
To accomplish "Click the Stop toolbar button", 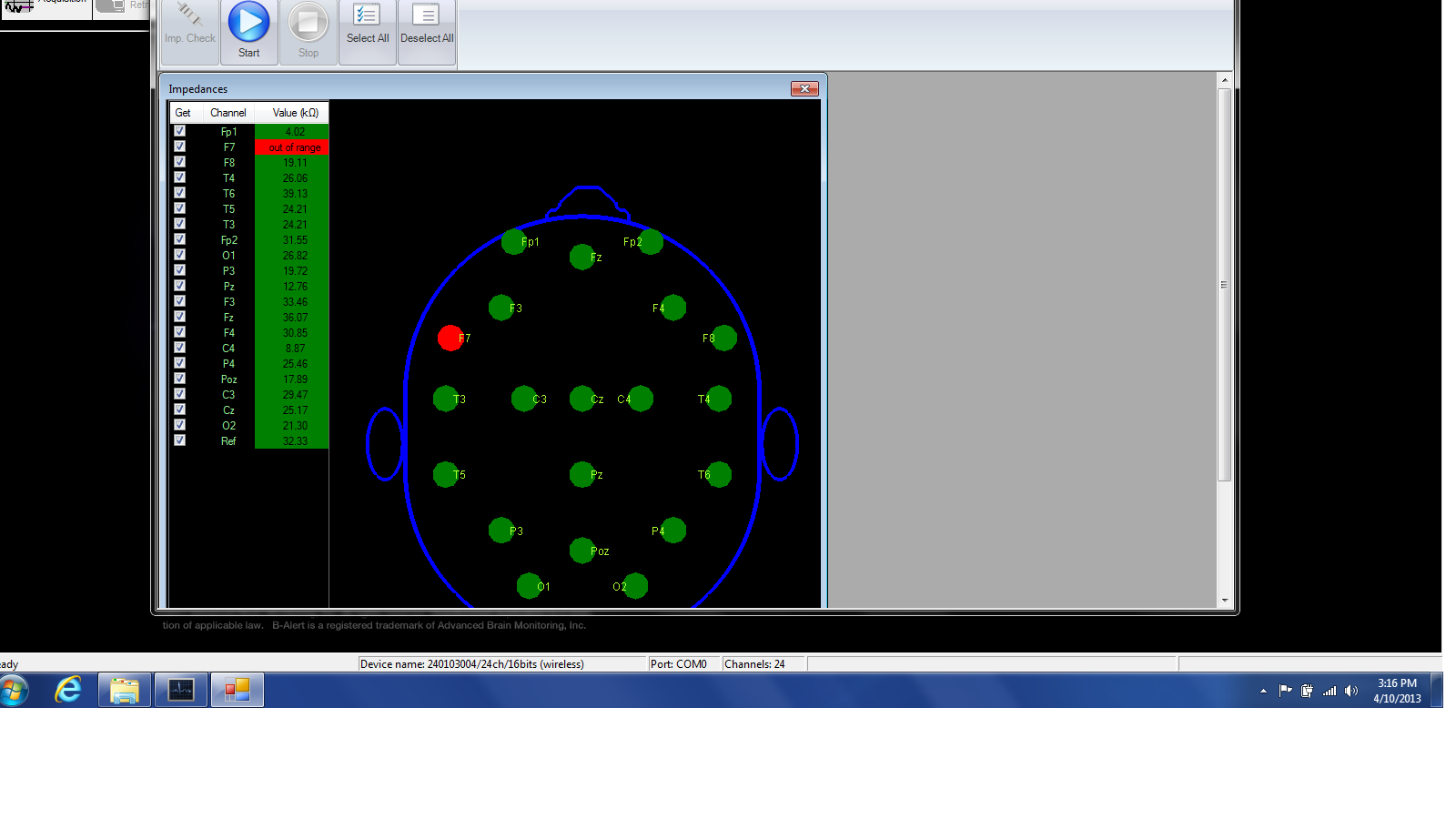I will pyautogui.click(x=308, y=31).
